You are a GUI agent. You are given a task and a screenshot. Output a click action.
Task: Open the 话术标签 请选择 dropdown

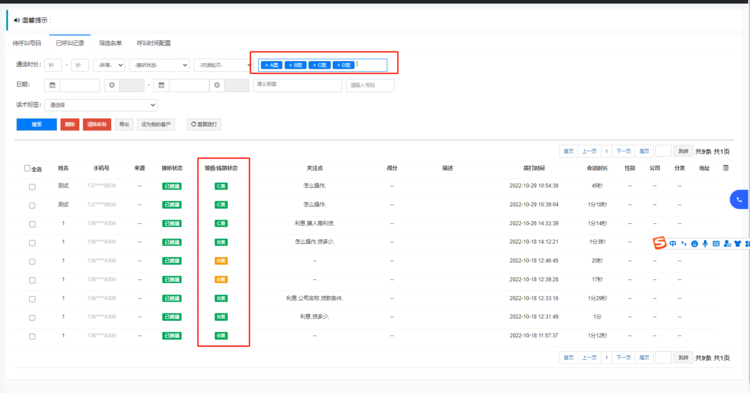click(100, 105)
